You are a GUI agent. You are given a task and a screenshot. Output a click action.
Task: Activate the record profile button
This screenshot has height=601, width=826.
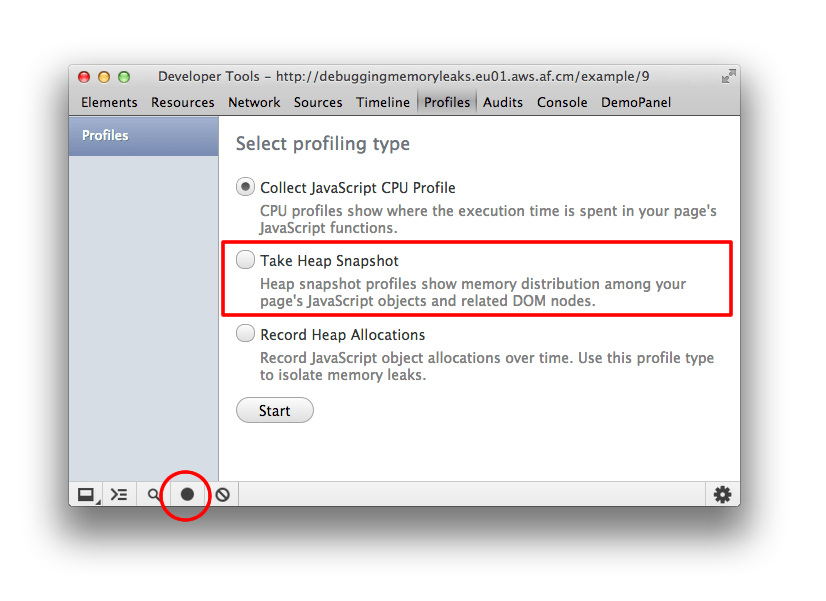click(185, 494)
